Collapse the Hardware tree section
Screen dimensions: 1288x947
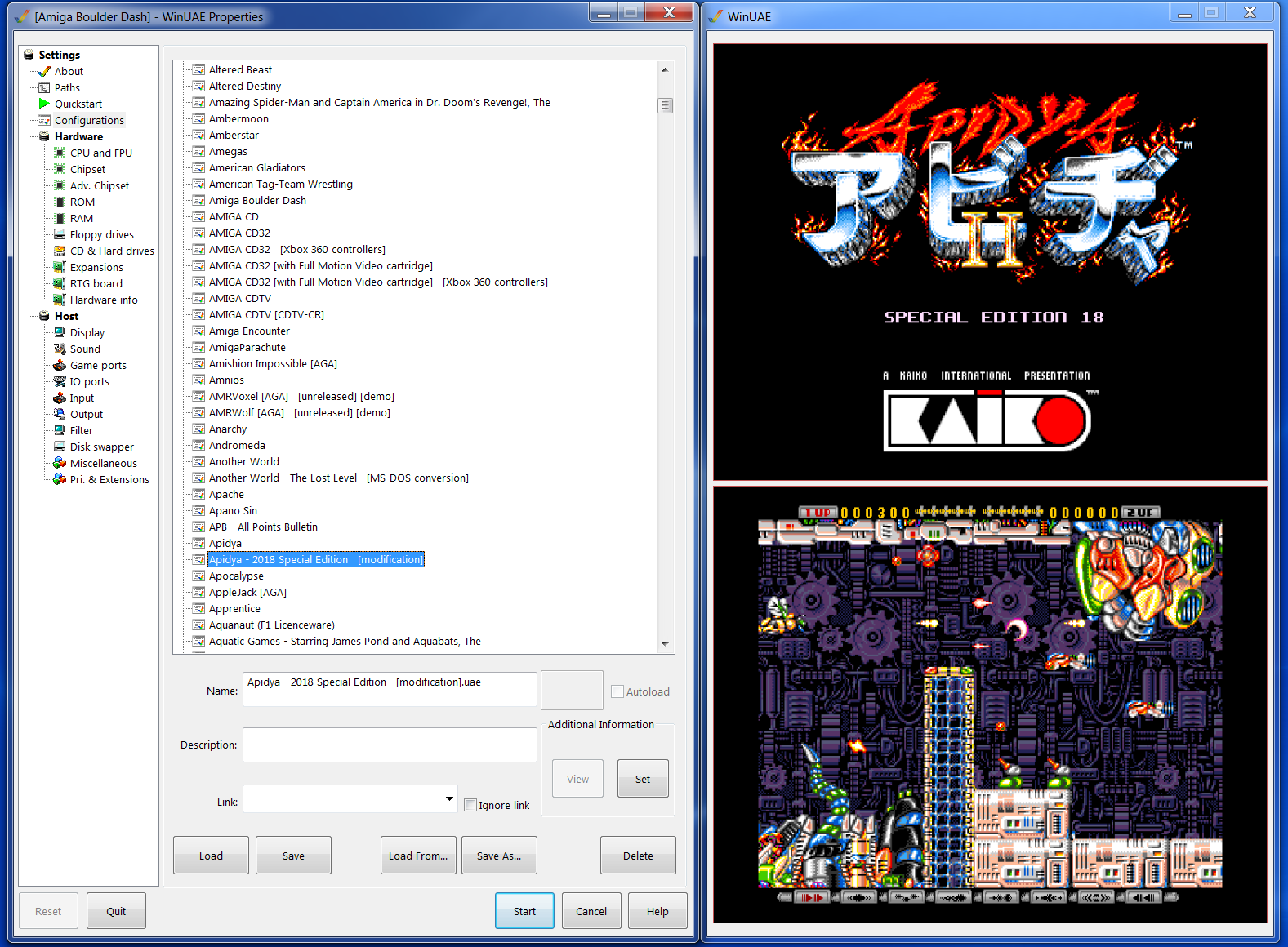pos(45,136)
